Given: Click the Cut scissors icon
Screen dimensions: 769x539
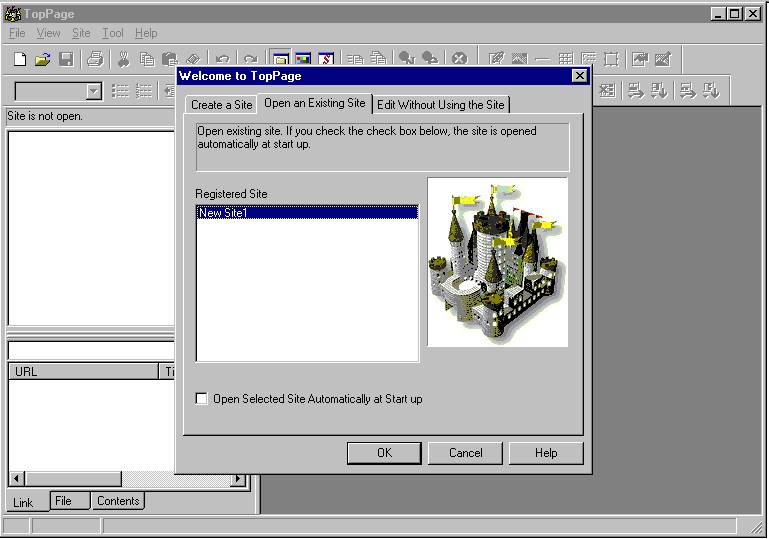Looking at the screenshot, I should 124,60.
